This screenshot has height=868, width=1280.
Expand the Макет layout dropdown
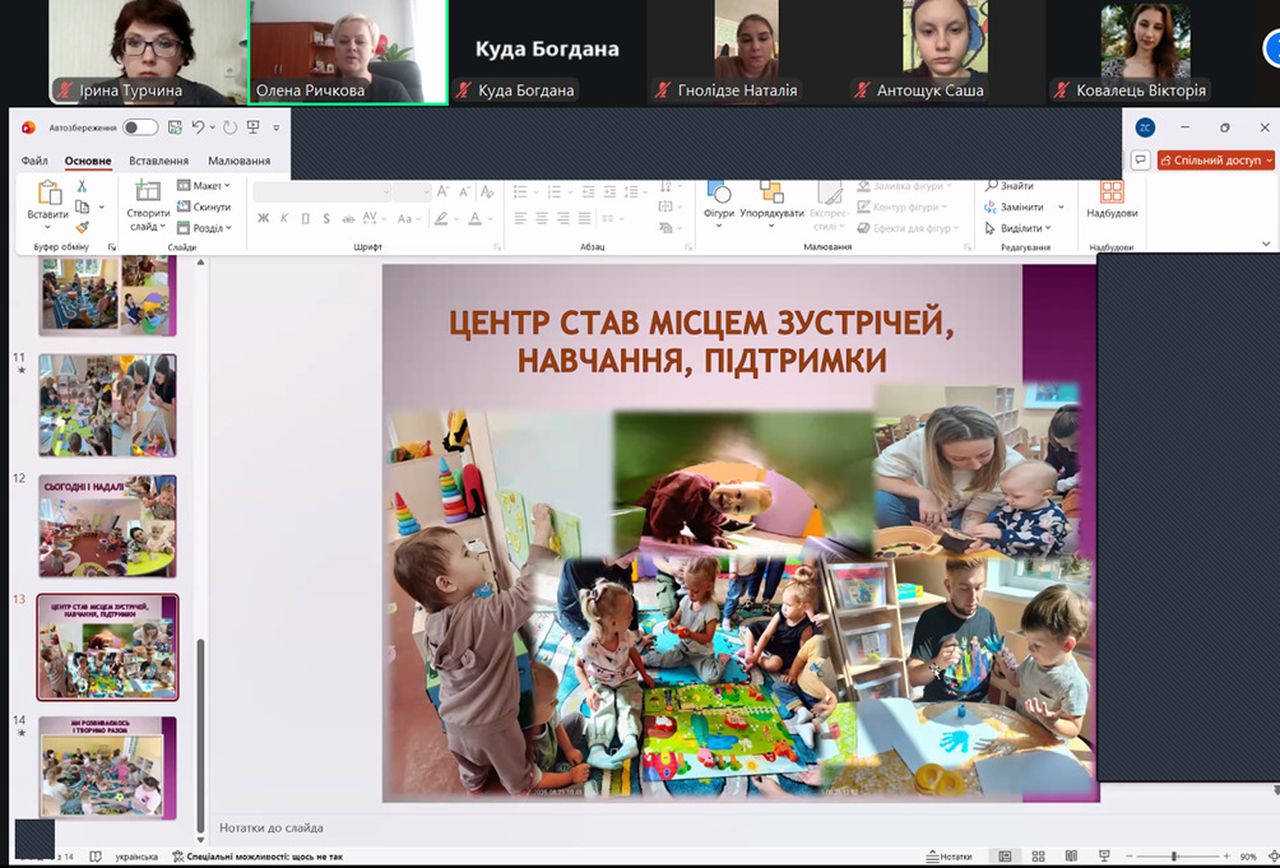(x=204, y=185)
